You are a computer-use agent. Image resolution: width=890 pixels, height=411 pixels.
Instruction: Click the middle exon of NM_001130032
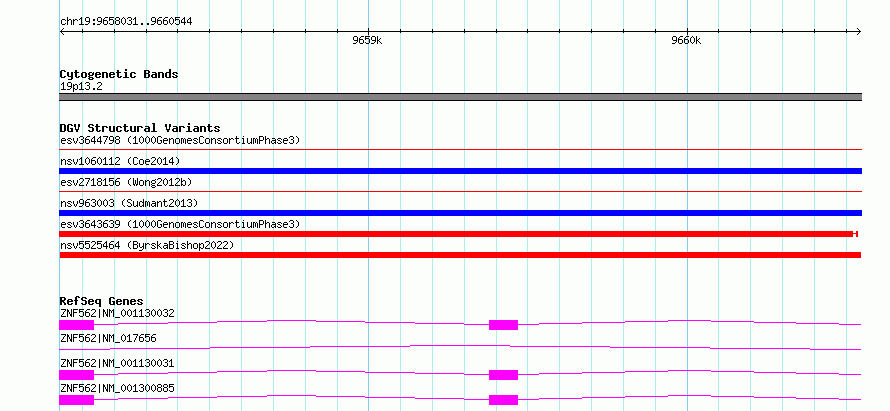point(503,325)
